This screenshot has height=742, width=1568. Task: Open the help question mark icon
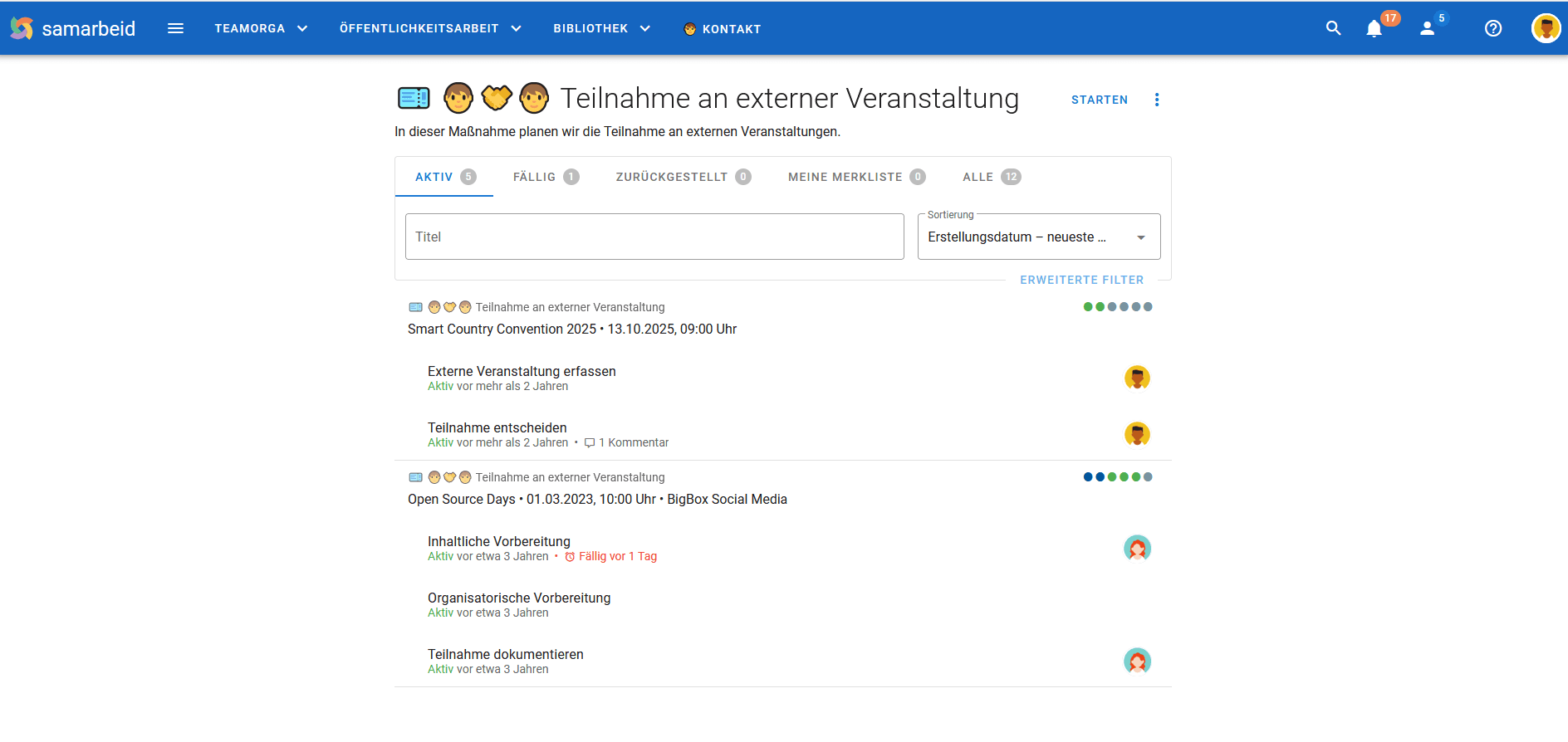[1492, 28]
